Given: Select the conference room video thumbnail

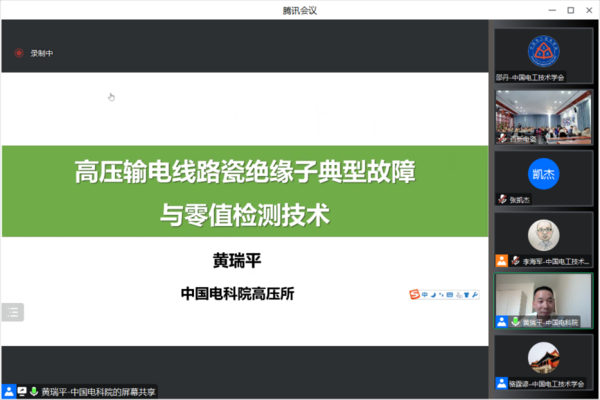Looking at the screenshot, I should tap(544, 116).
